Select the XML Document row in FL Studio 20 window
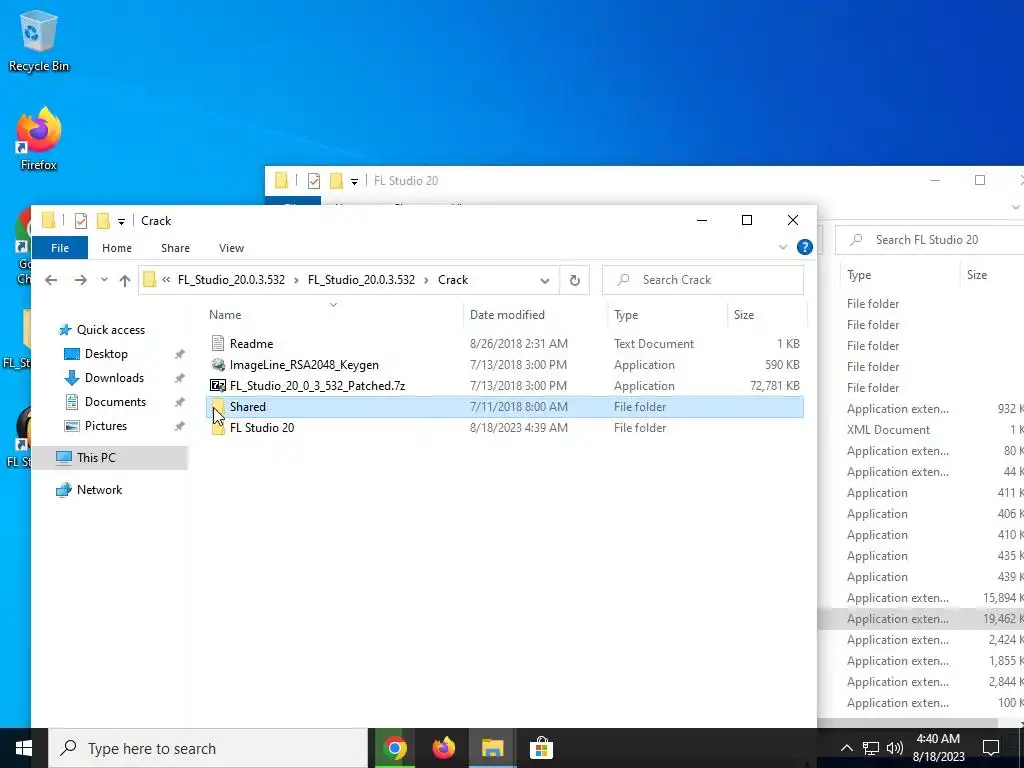This screenshot has height=768, width=1024. [921, 430]
